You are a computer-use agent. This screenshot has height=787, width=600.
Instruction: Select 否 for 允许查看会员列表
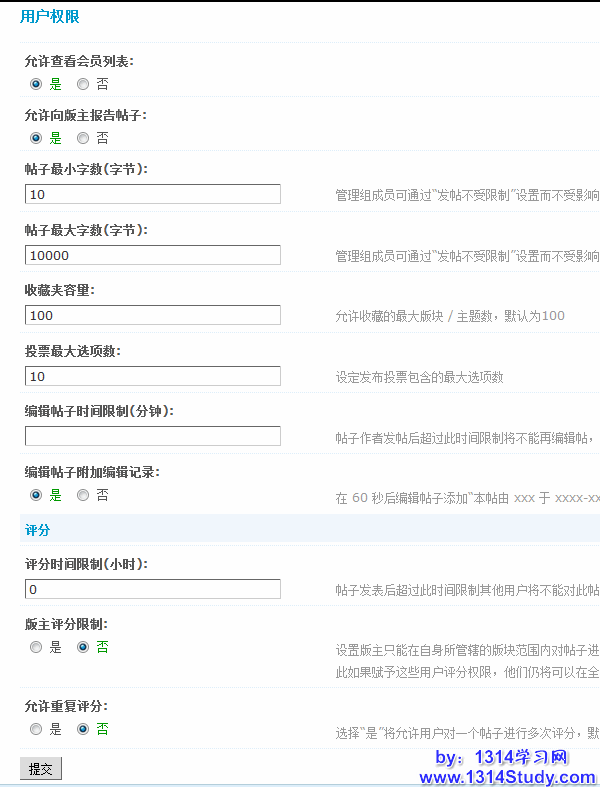coord(83,84)
